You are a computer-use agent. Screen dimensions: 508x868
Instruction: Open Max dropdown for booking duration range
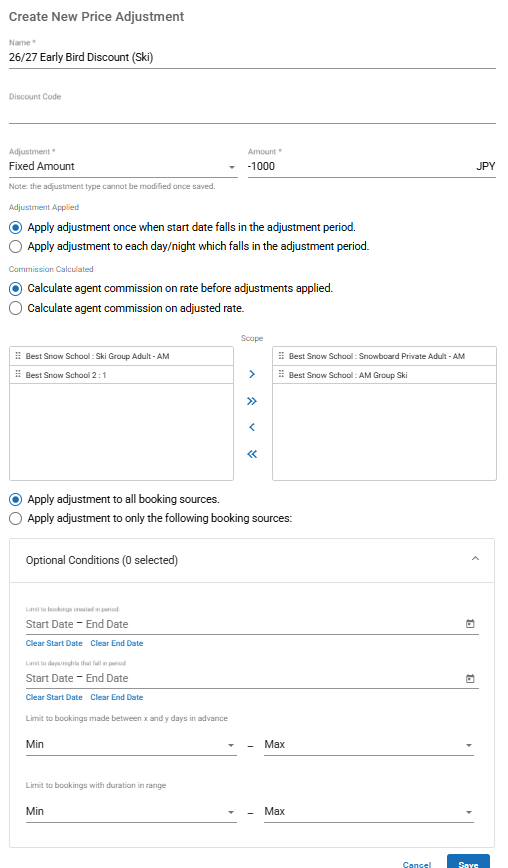pyautogui.click(x=369, y=812)
